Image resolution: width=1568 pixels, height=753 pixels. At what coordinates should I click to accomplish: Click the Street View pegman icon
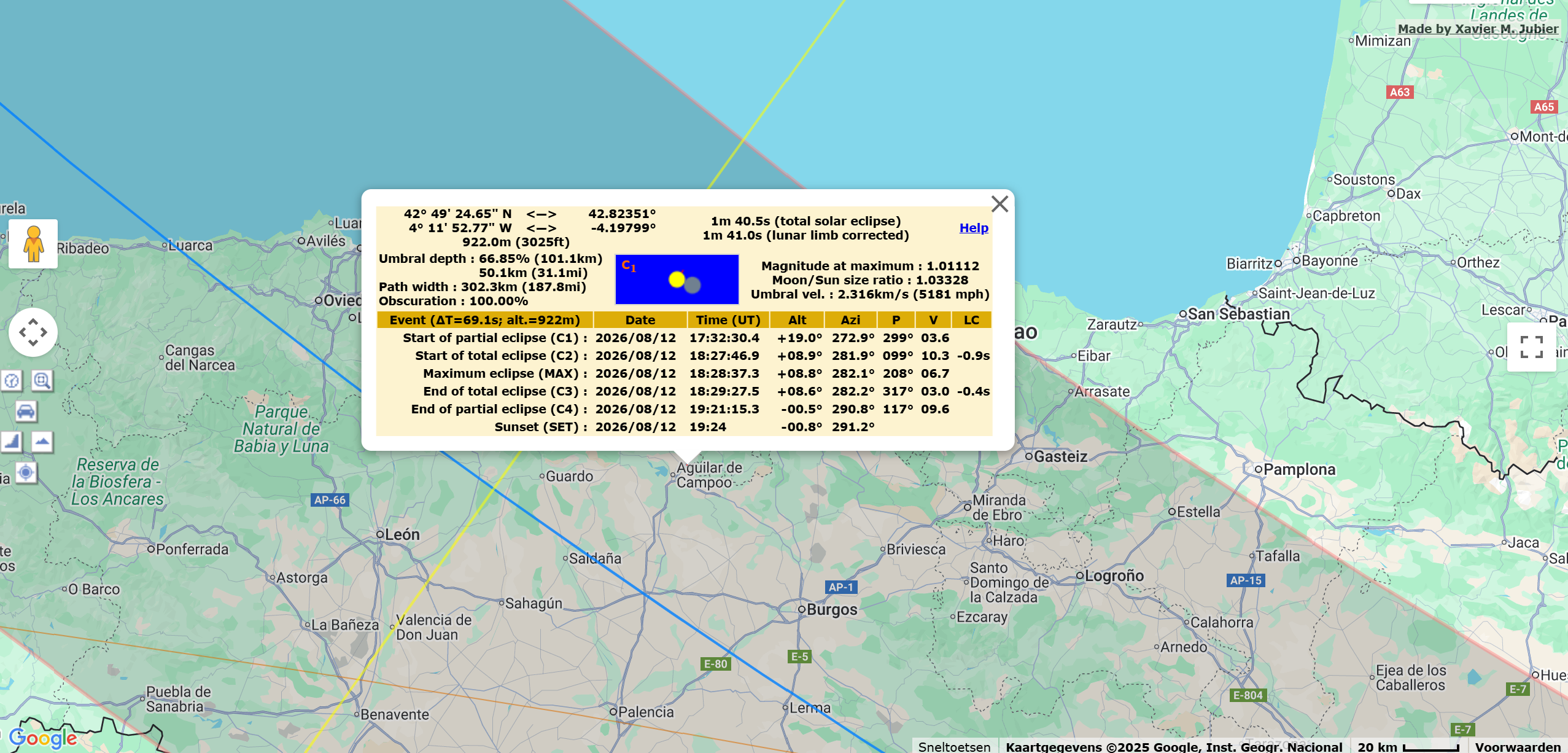point(33,244)
